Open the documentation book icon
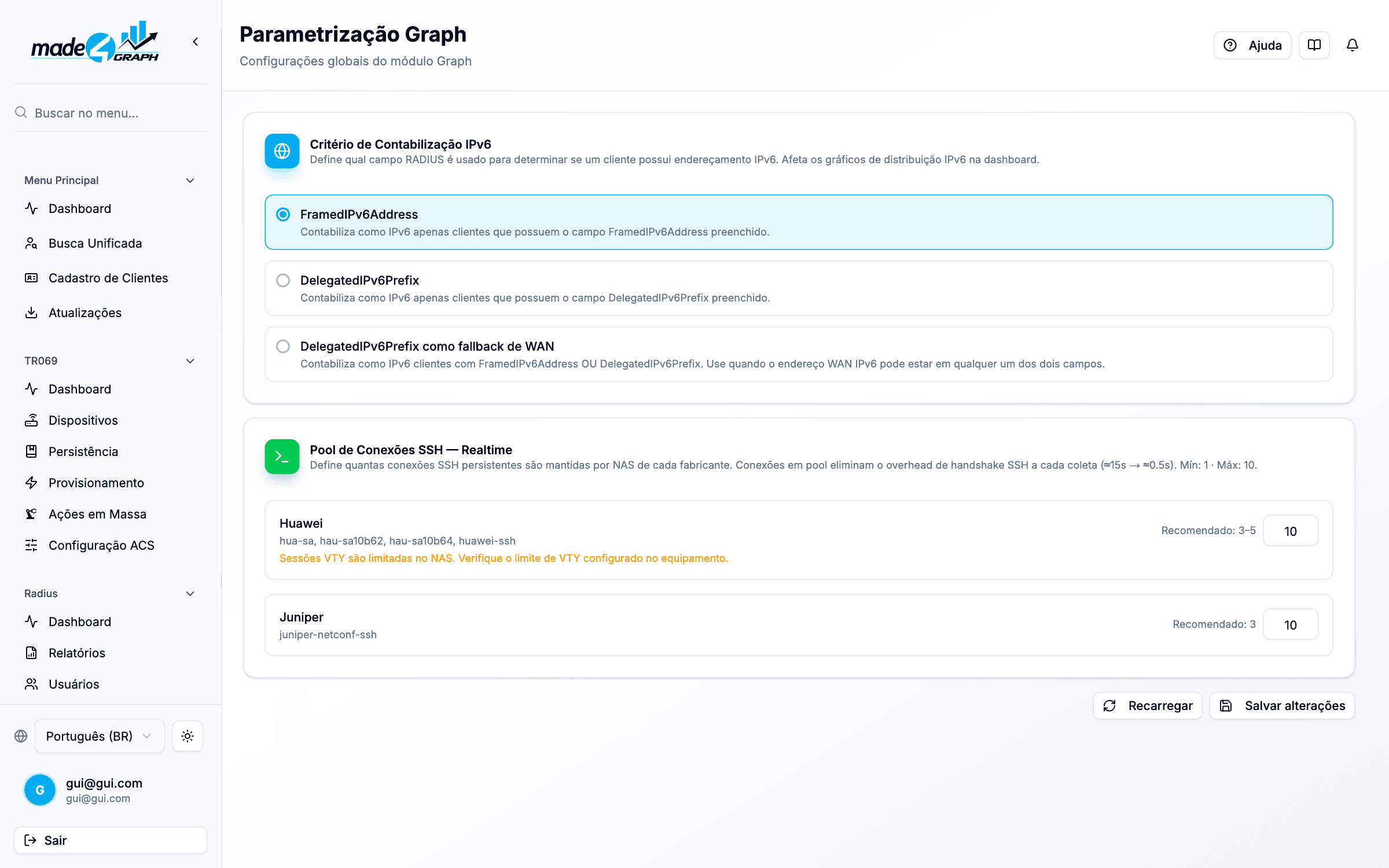The height and width of the screenshot is (868, 1389). (1314, 45)
